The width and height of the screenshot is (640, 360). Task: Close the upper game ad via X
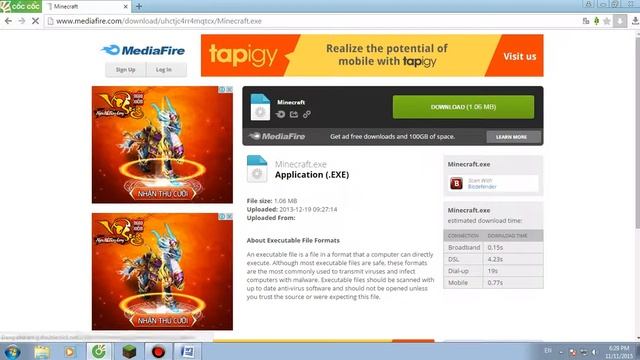click(x=229, y=89)
